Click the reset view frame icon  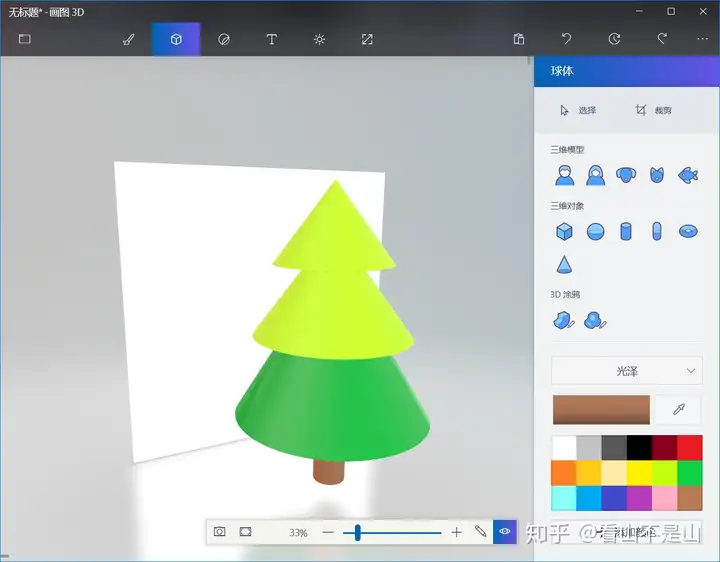tap(245, 532)
